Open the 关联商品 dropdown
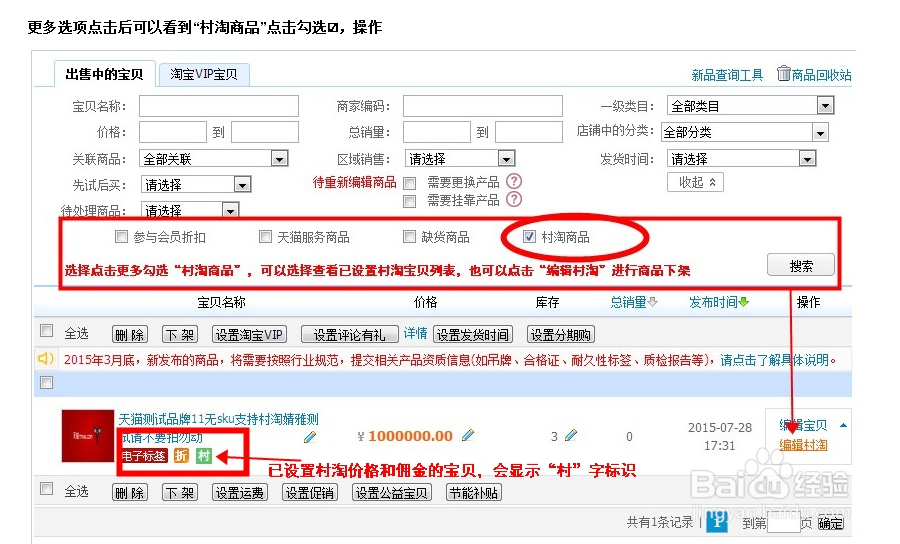This screenshot has height=544, width=900. (214, 158)
